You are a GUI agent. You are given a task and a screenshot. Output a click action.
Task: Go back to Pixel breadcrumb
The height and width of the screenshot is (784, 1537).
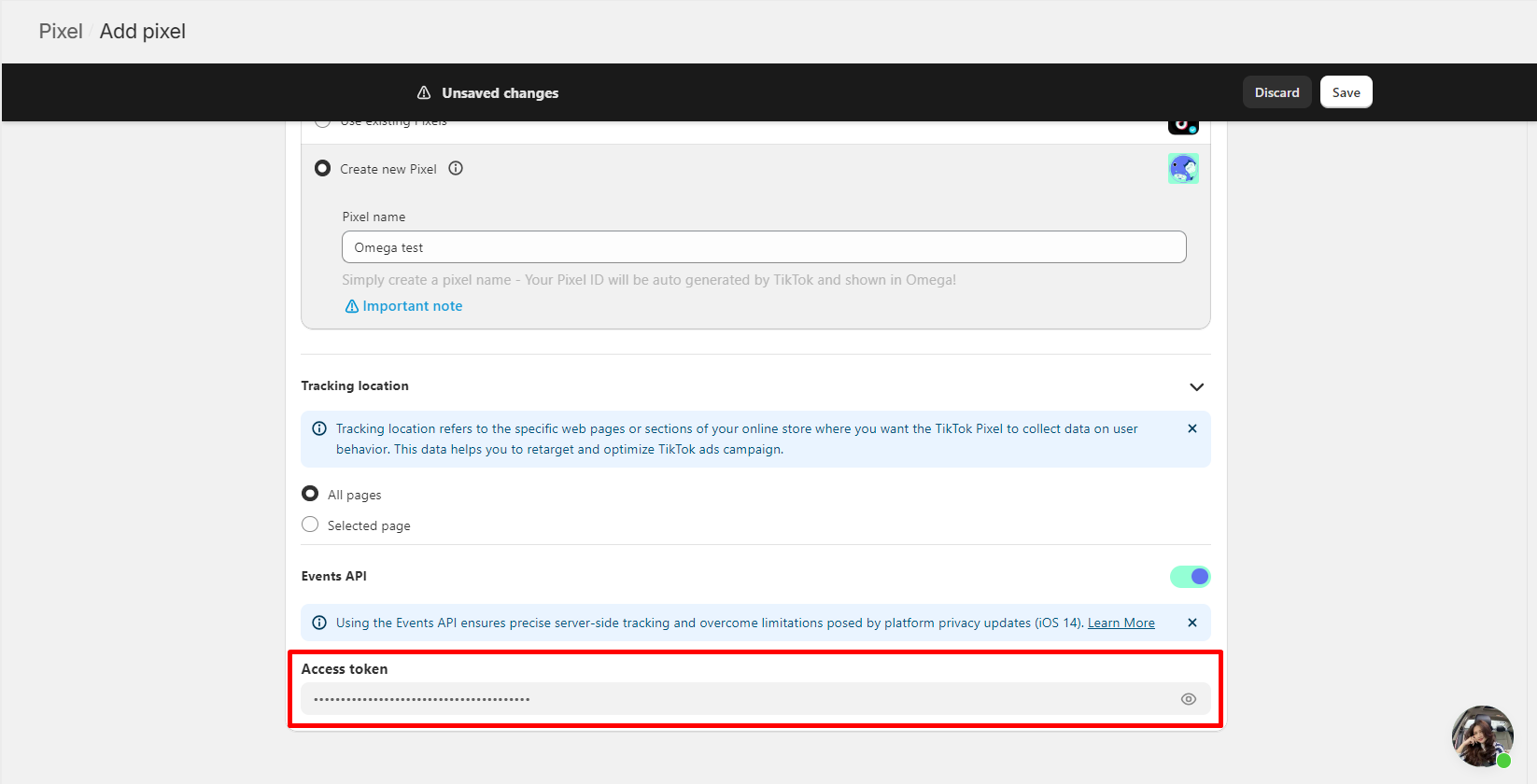tap(61, 32)
